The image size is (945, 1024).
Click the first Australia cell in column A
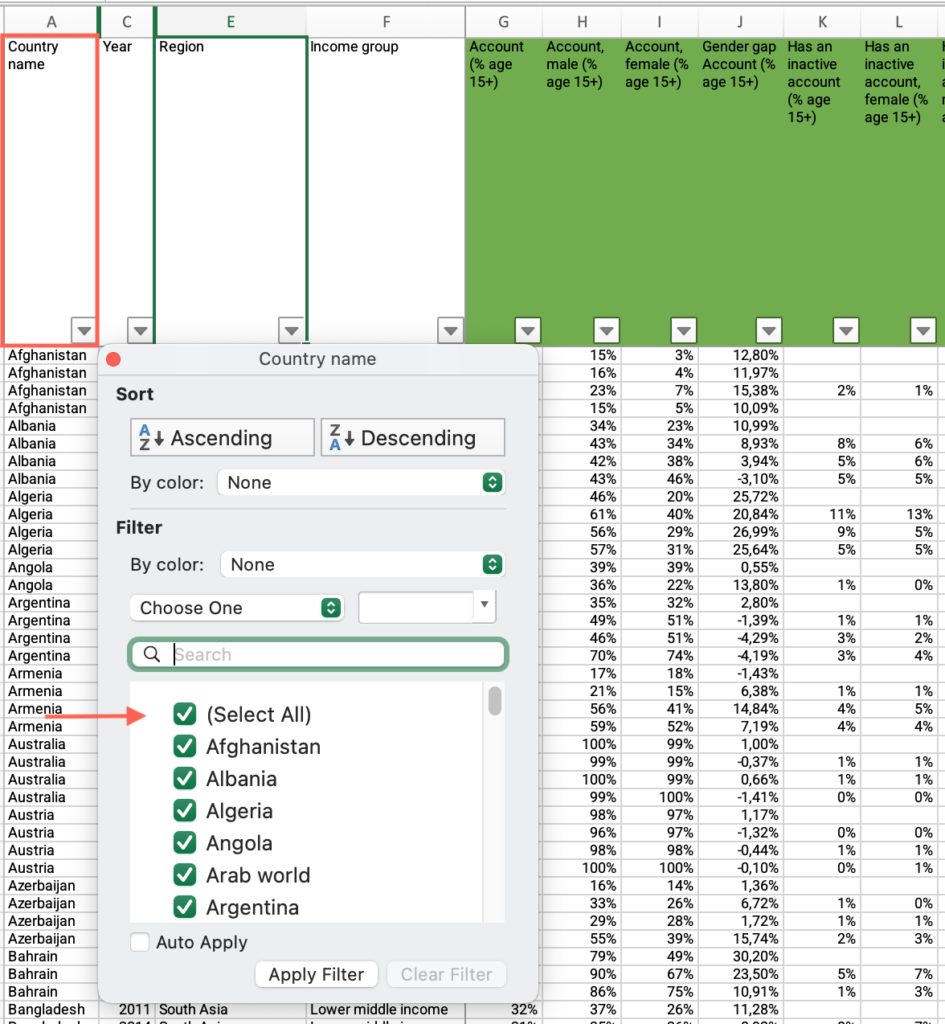click(50, 744)
